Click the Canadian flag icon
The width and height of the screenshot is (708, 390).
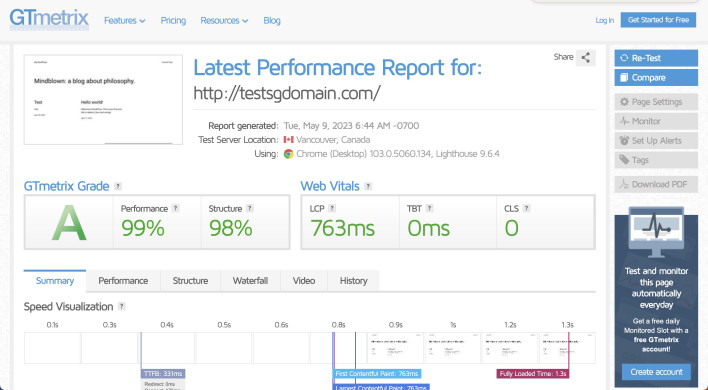(289, 140)
